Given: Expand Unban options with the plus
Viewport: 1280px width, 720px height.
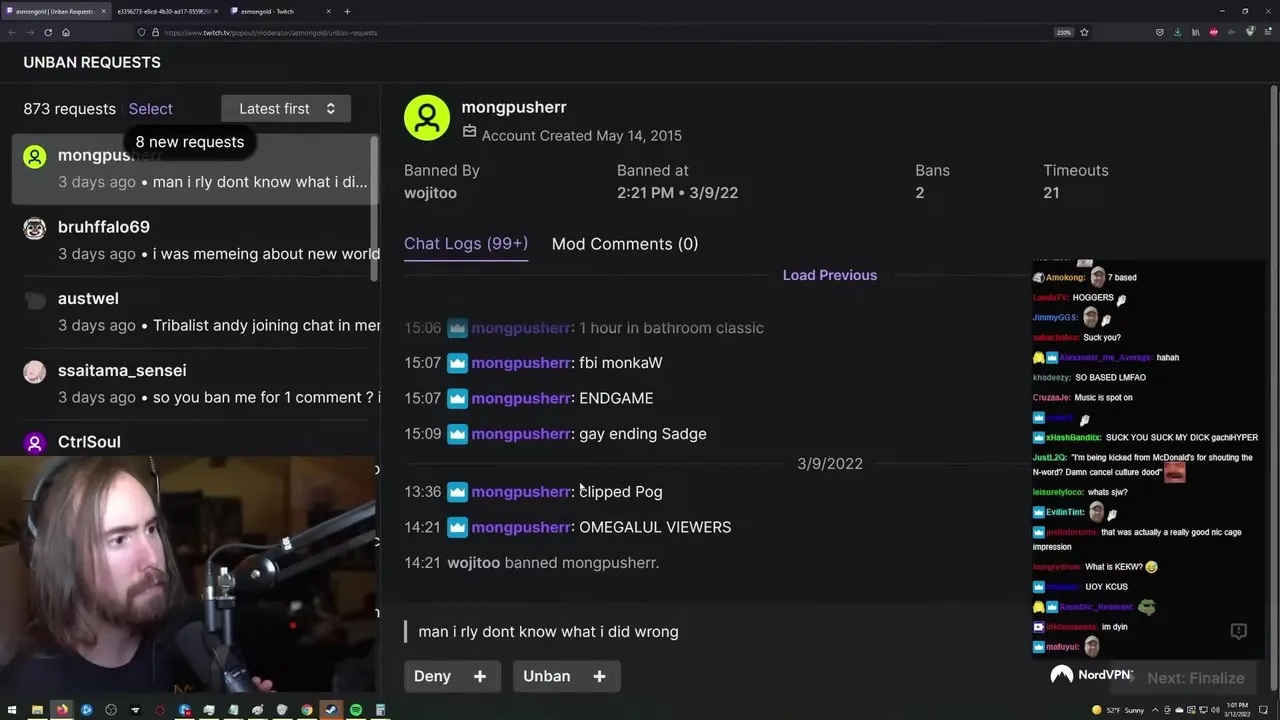Looking at the screenshot, I should pos(599,677).
